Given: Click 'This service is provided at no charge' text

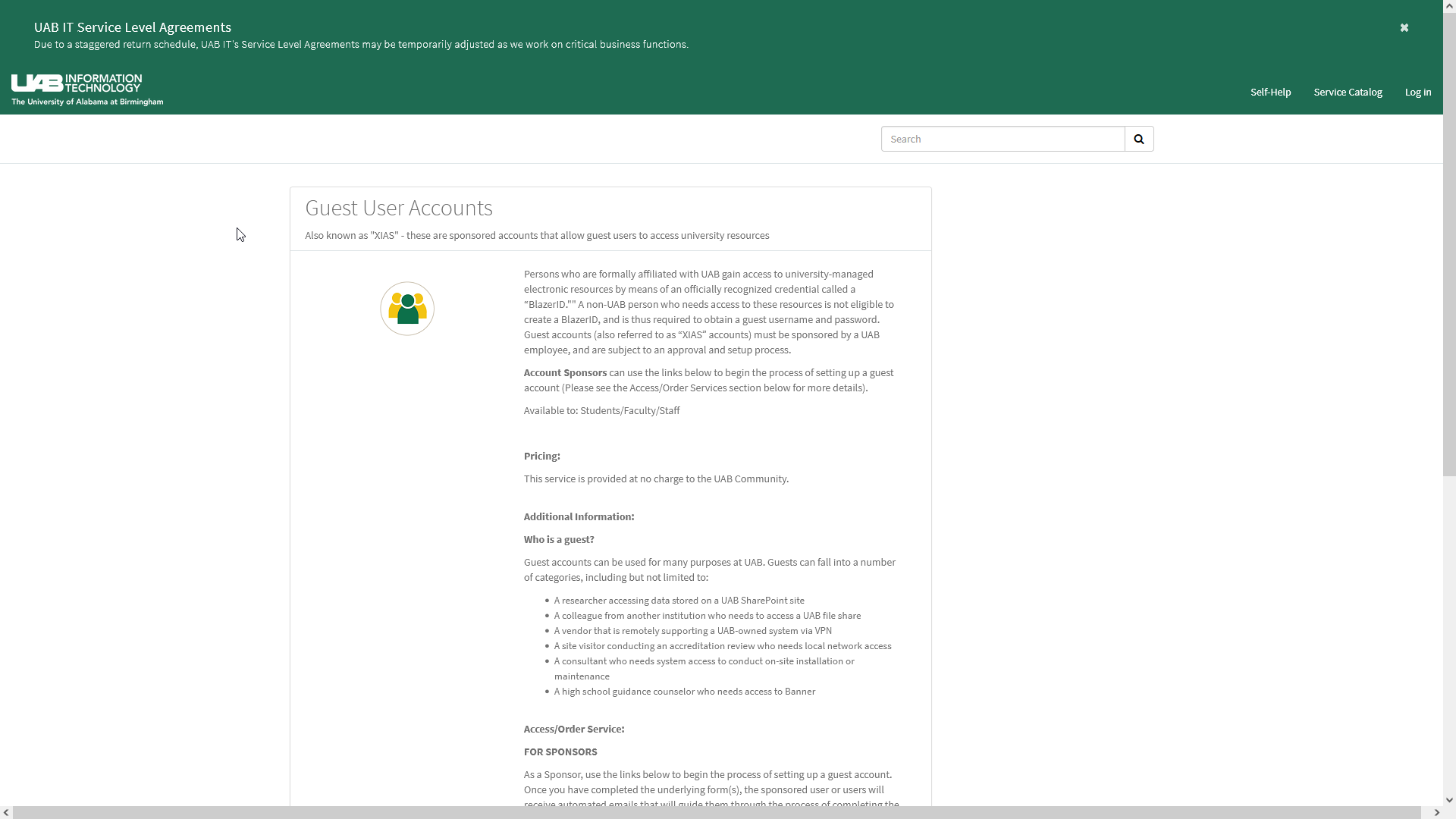Looking at the screenshot, I should click(x=656, y=479).
